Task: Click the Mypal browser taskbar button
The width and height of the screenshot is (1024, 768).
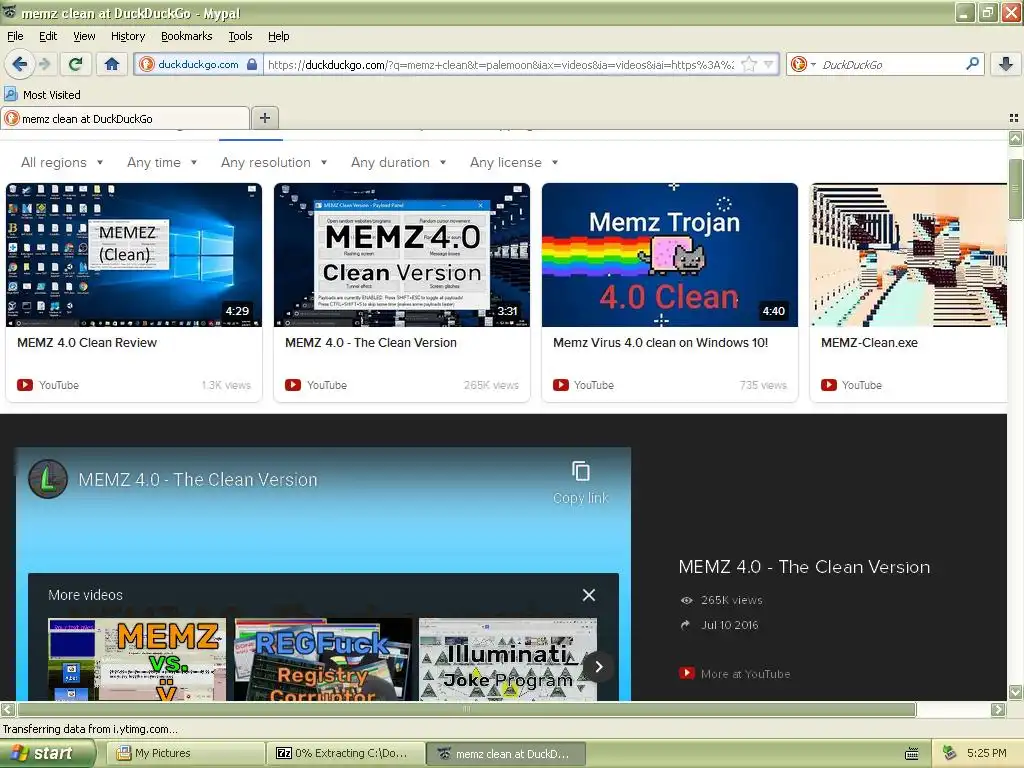Action: click(x=506, y=753)
